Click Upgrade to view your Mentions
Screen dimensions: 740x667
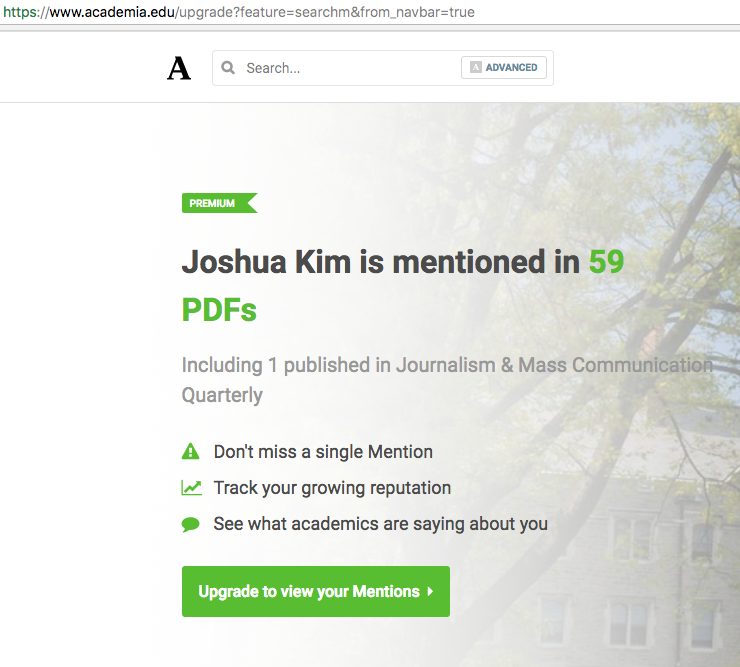point(316,591)
